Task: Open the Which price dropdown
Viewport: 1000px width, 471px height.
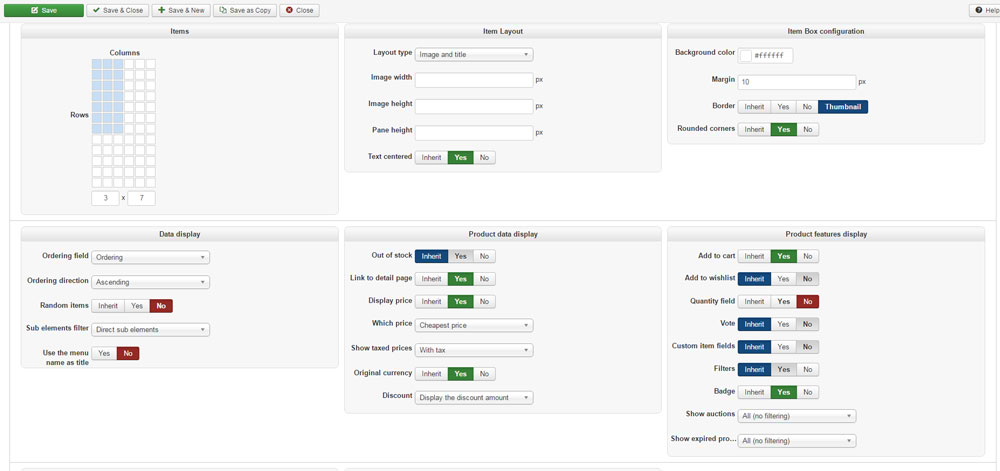Action: 474,325
